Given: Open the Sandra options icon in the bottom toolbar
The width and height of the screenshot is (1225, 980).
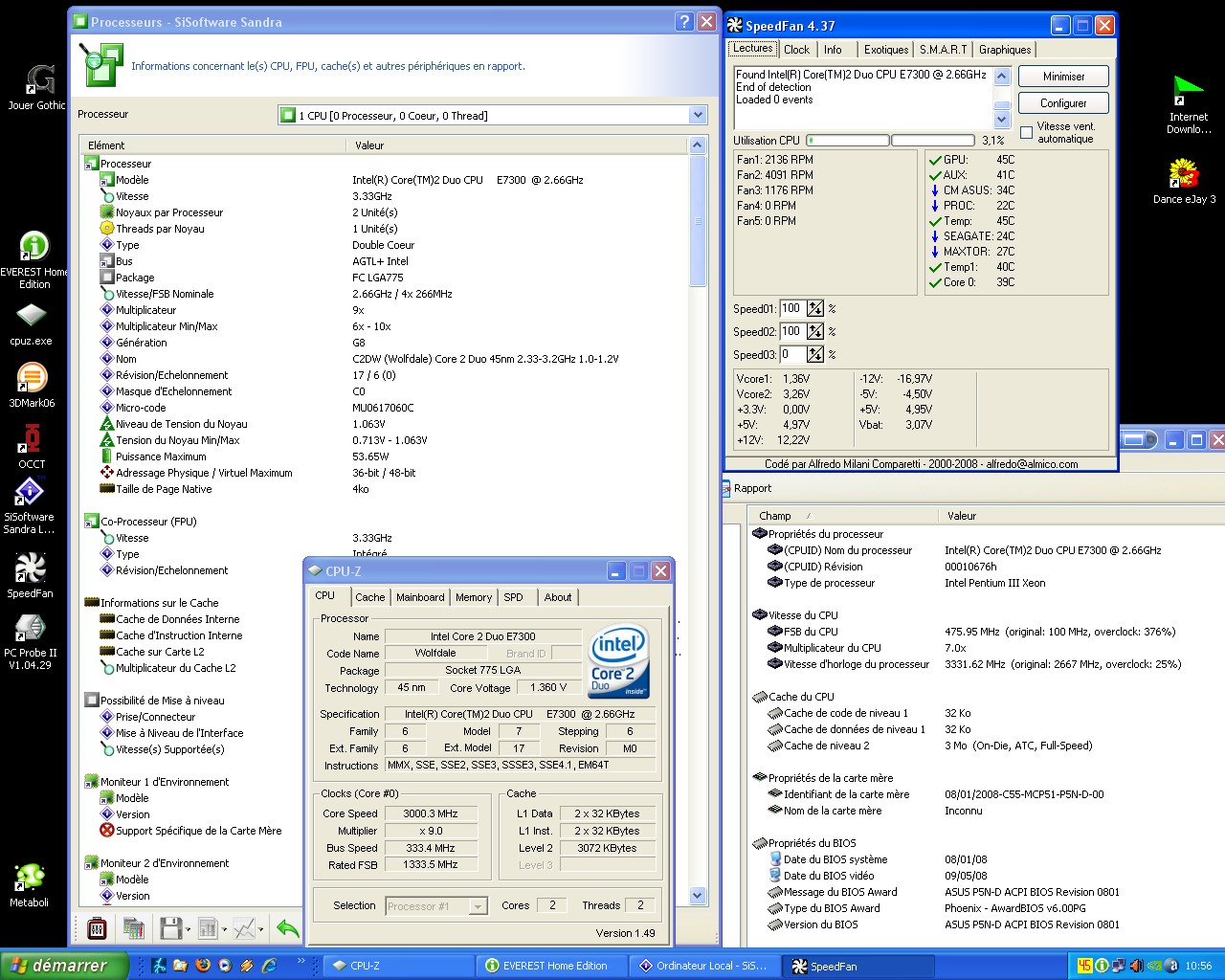Looking at the screenshot, I should [x=97, y=928].
